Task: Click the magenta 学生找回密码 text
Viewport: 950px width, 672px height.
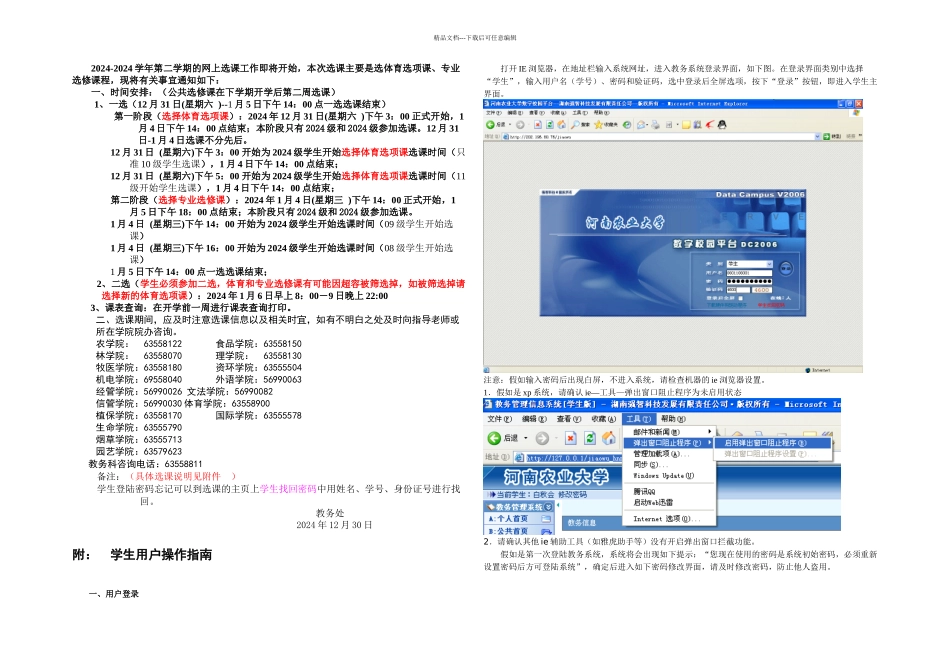Action: pyautogui.click(x=288, y=489)
